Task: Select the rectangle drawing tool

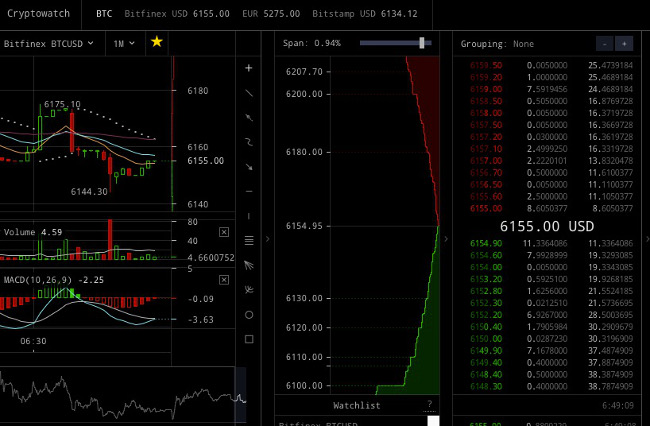Action: point(249,339)
